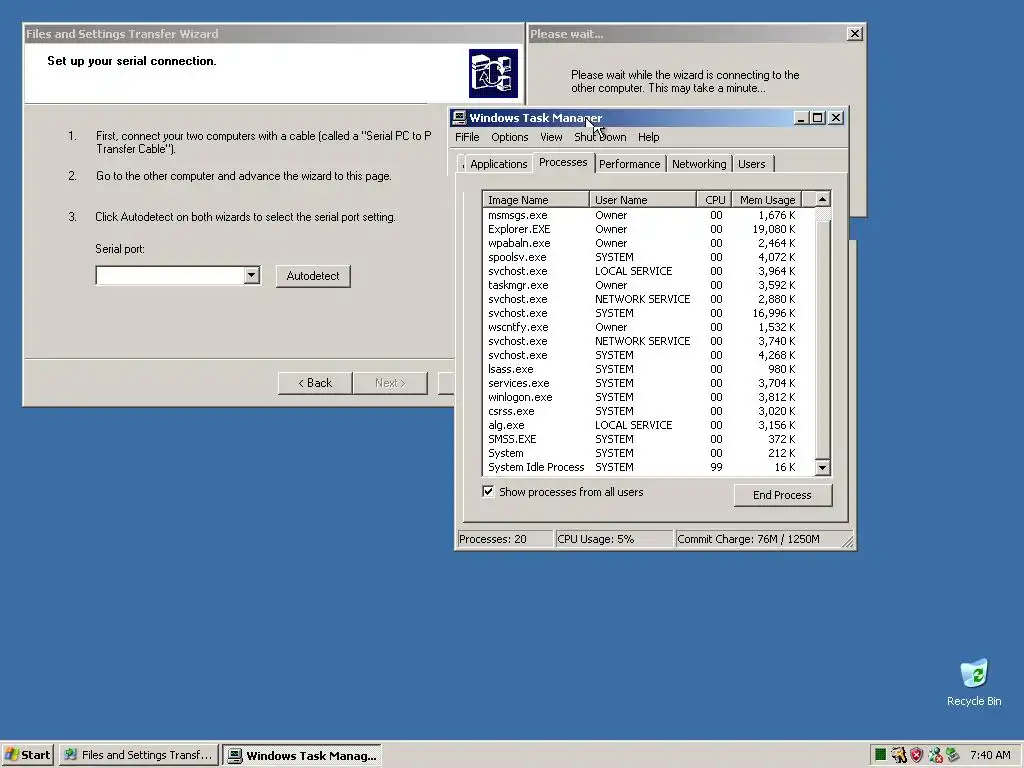Switch to Files and Settings Transfer taskbar button

(139, 755)
